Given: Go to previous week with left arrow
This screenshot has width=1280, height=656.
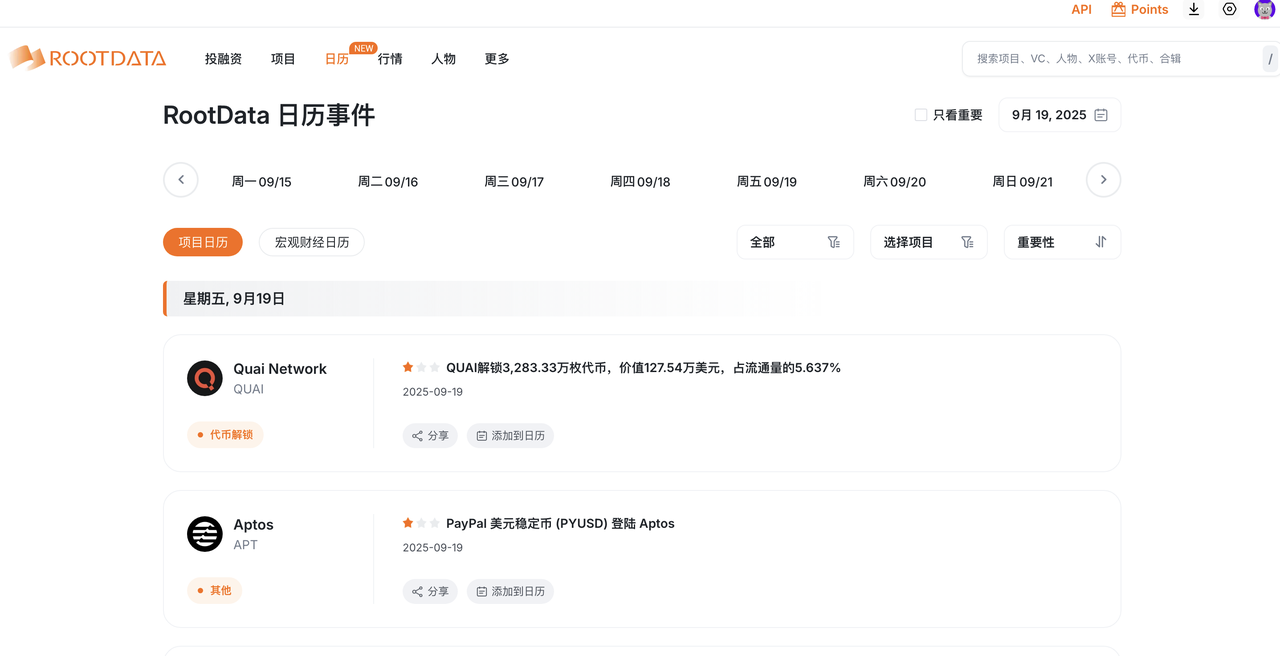Looking at the screenshot, I should [181, 180].
